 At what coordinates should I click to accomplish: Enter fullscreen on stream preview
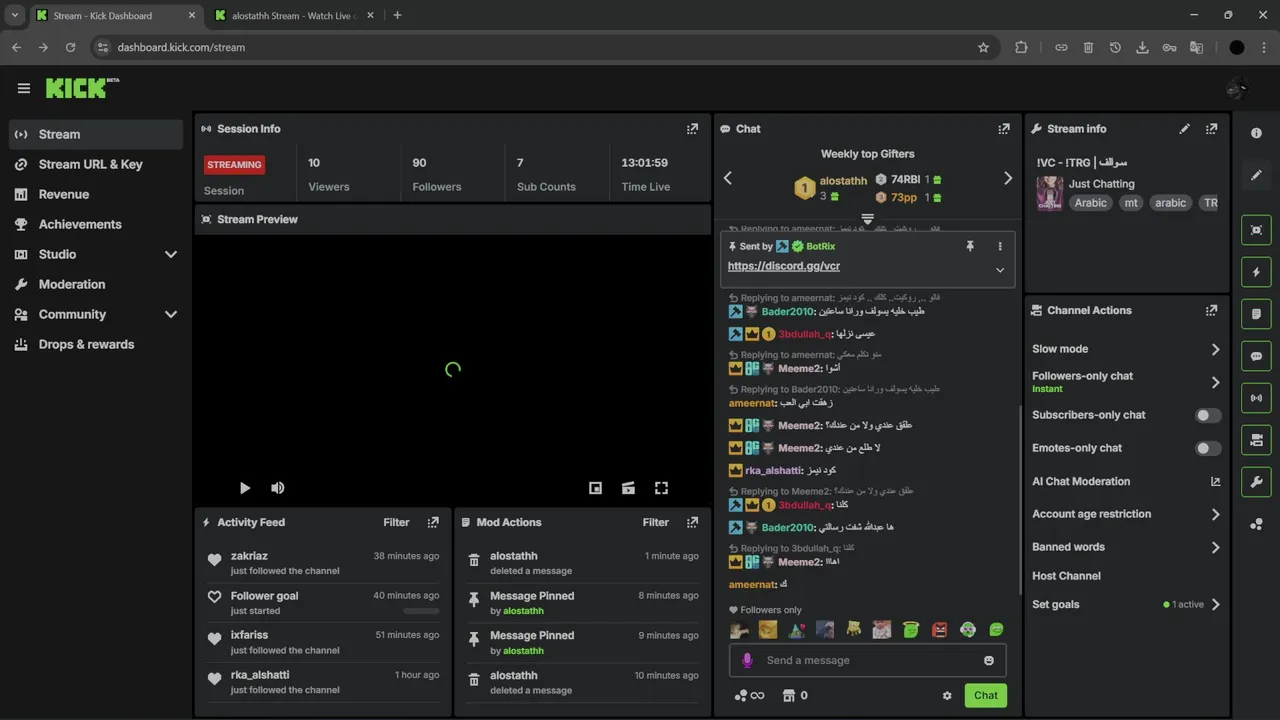point(661,488)
